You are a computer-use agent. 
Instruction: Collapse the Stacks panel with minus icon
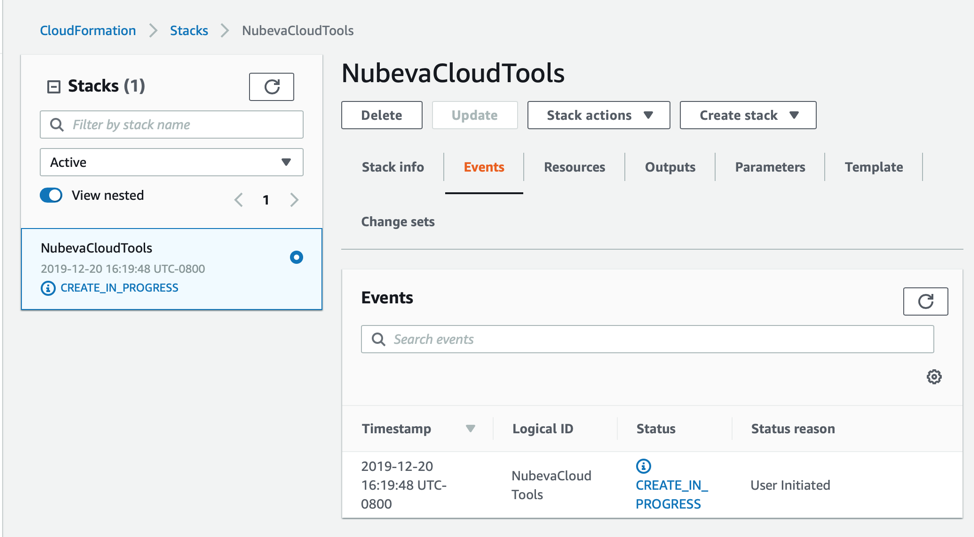54,86
